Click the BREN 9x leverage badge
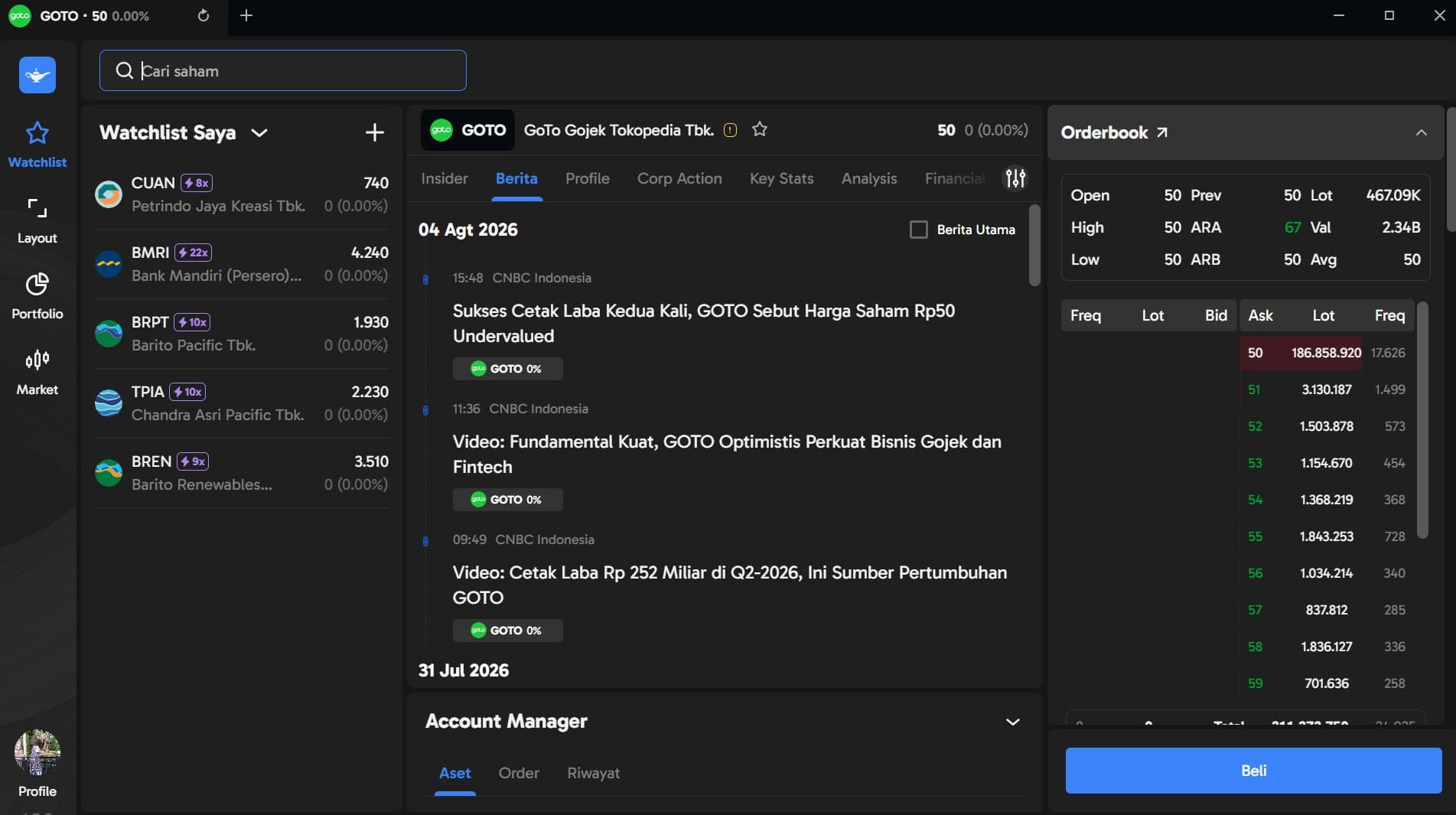The image size is (1456, 815). coord(193,461)
